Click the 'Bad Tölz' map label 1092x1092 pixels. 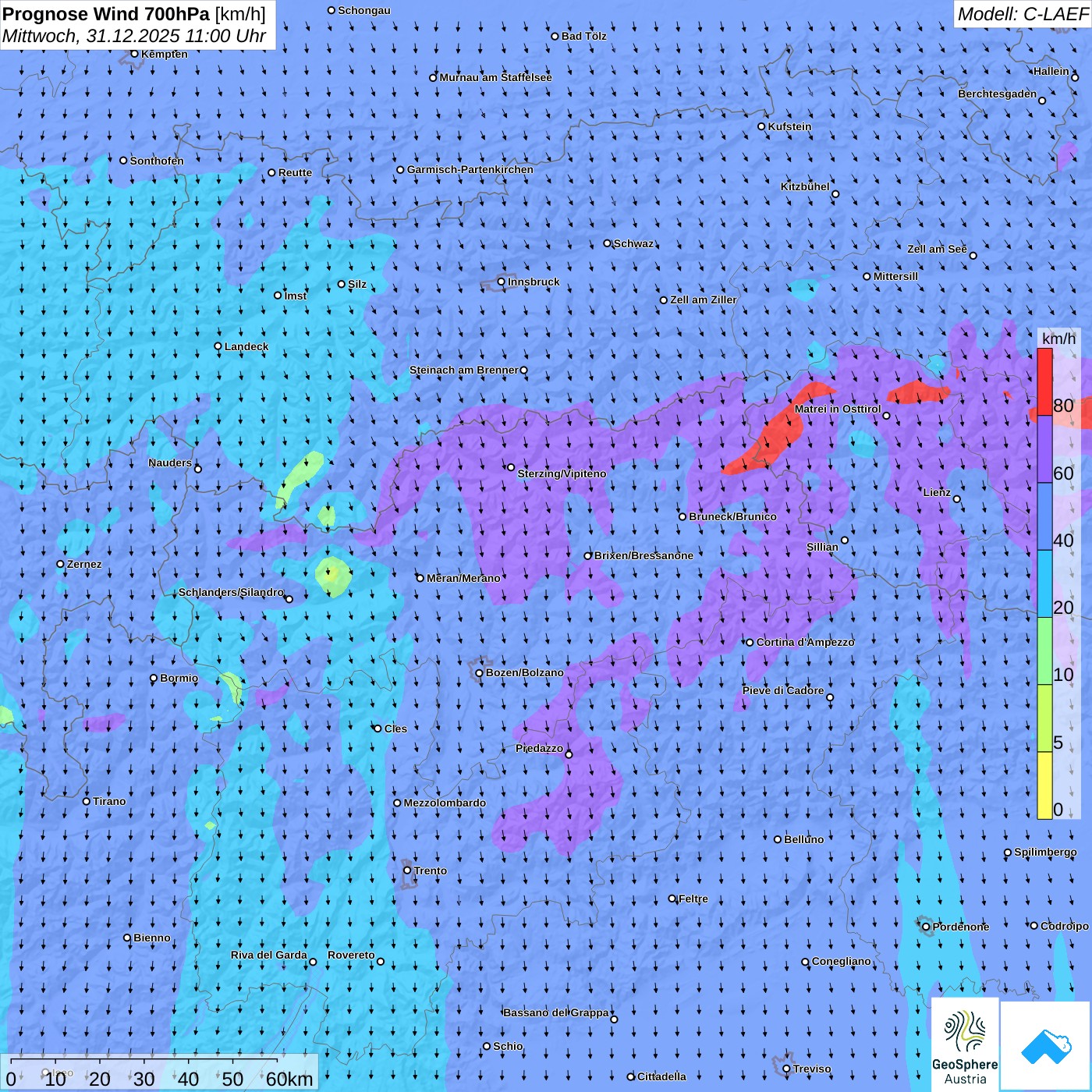583,36
